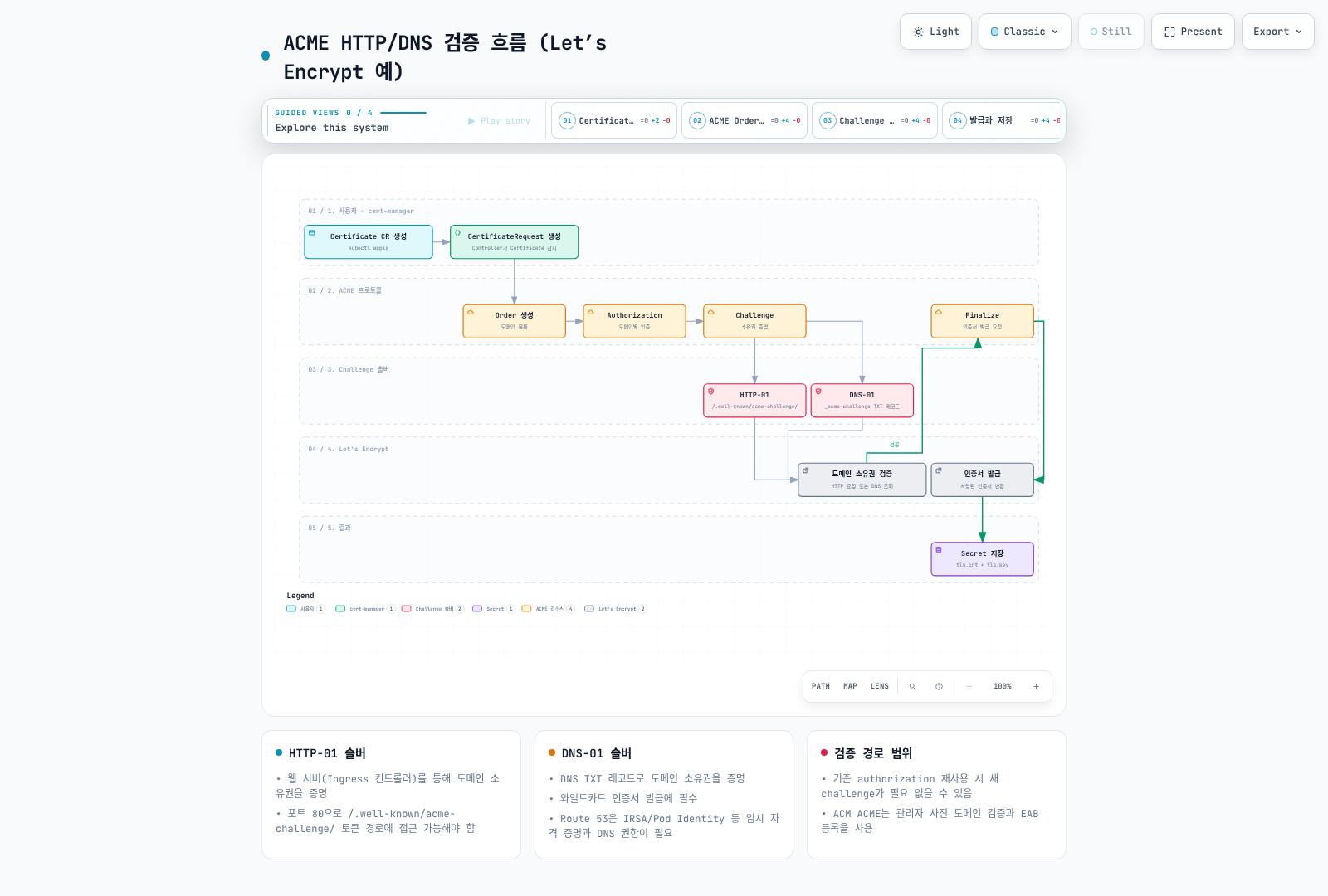Select the Secret 저장 node
Image resolution: width=1328 pixels, height=896 pixels.
[982, 558]
